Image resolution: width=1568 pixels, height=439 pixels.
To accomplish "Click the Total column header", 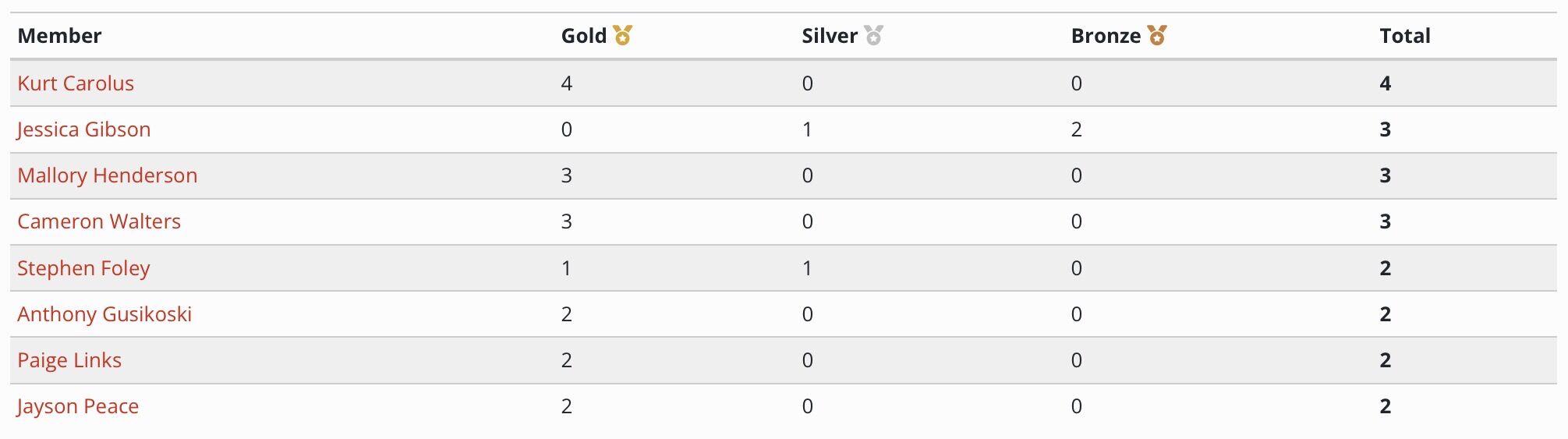I will click(1405, 36).
